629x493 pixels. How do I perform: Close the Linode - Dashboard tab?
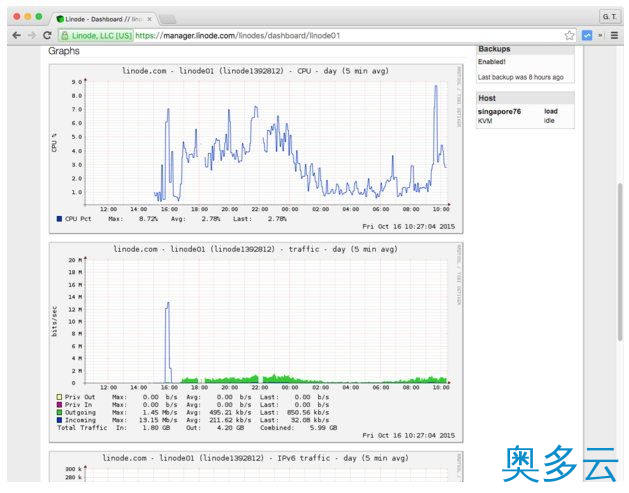[149, 19]
